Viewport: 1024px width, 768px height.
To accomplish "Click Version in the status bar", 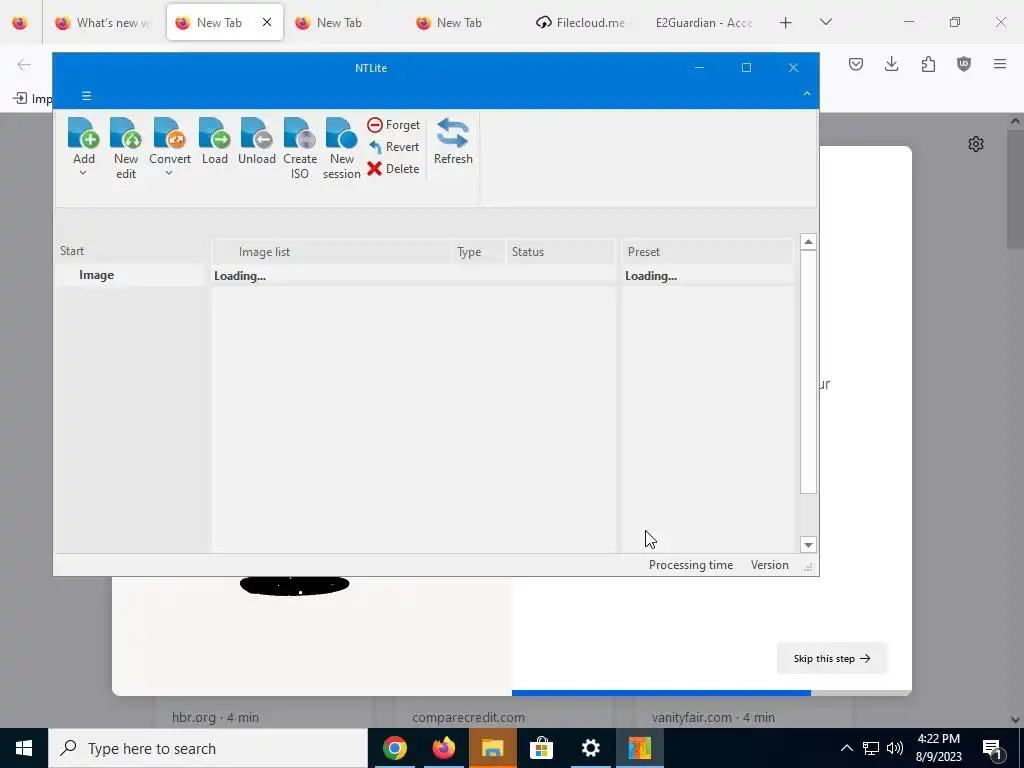I will click(769, 565).
